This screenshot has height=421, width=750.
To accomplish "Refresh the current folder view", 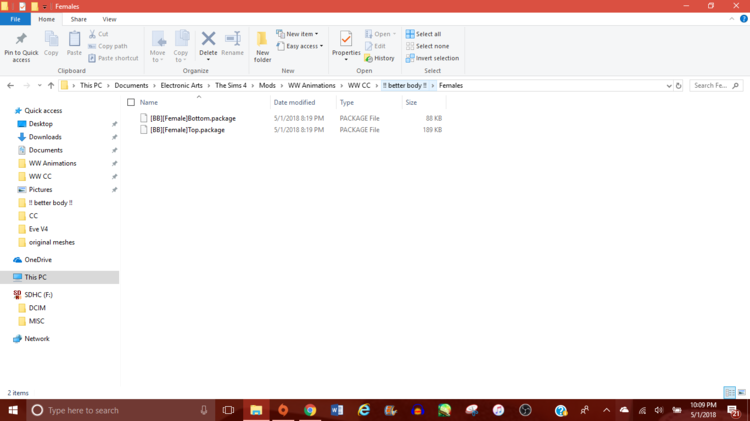I will [x=679, y=86].
